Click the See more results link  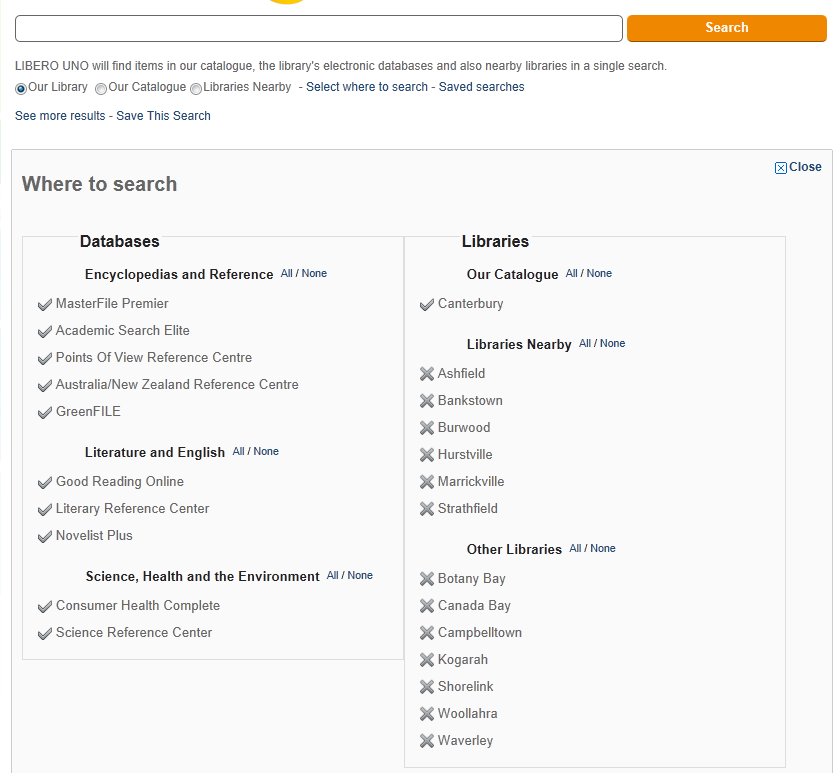pyautogui.click(x=60, y=116)
